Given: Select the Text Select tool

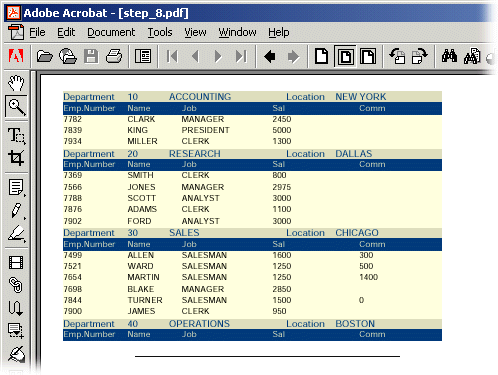Looking at the screenshot, I should [16, 136].
